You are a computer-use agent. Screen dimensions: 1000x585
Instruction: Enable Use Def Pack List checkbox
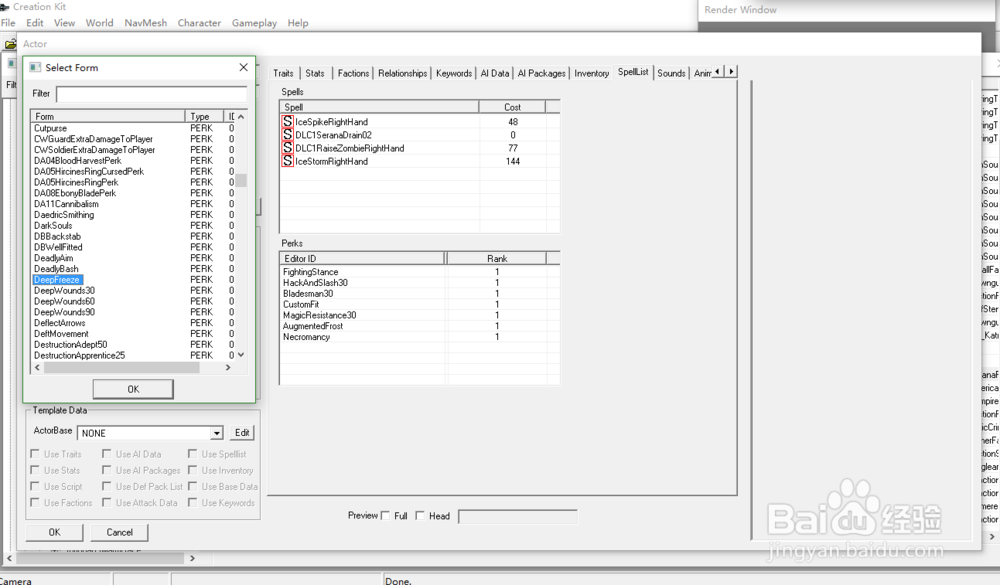click(107, 486)
